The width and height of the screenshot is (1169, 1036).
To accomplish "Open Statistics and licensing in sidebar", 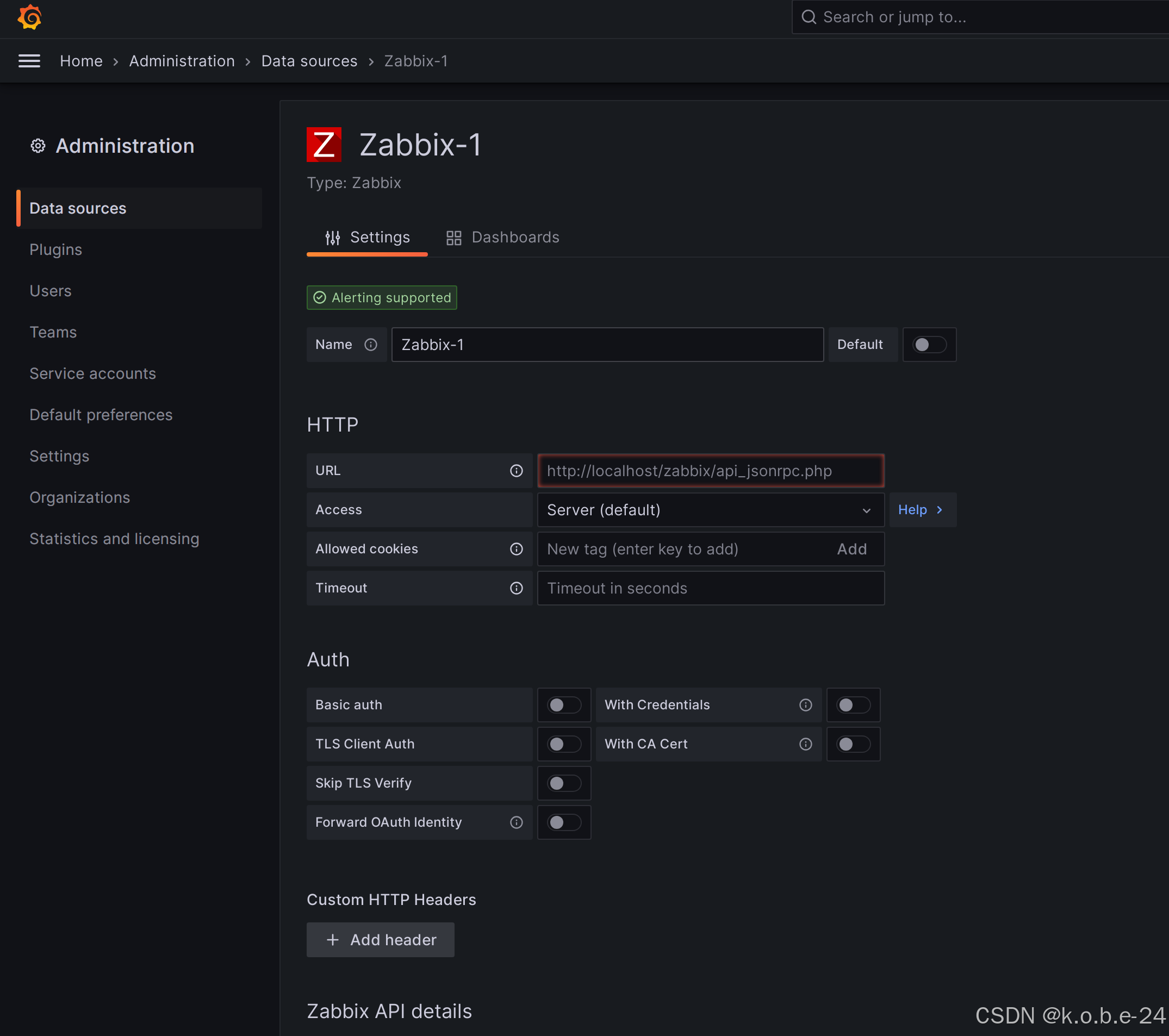I will [114, 539].
